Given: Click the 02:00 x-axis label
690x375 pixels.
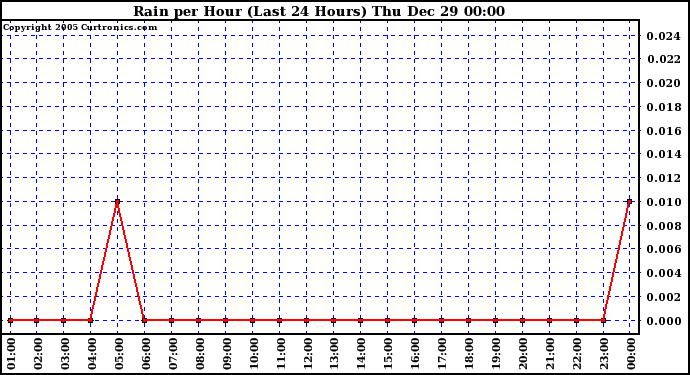Looking at the screenshot, I should click(x=38, y=354).
